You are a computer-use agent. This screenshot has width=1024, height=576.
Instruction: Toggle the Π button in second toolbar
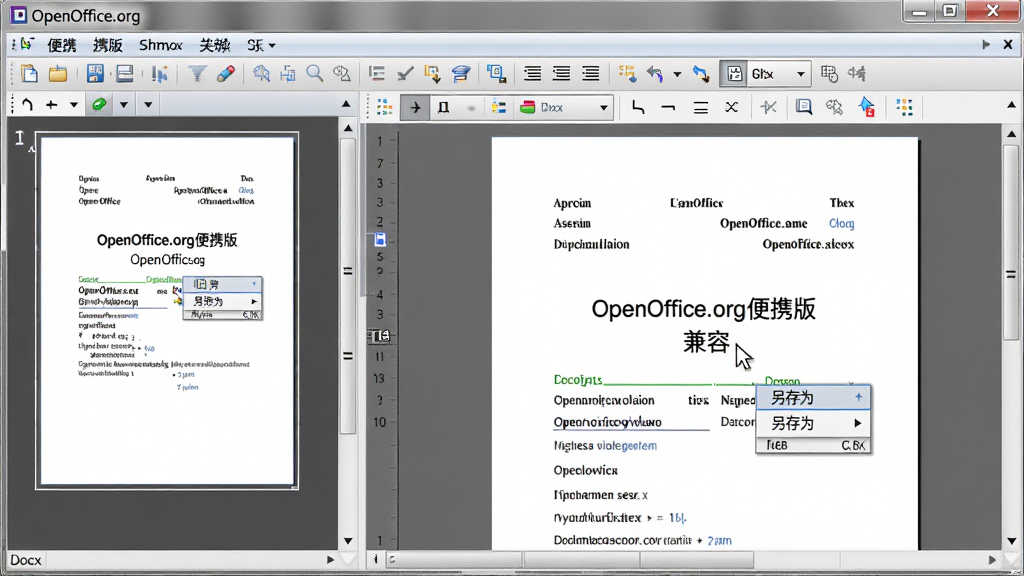click(443, 107)
